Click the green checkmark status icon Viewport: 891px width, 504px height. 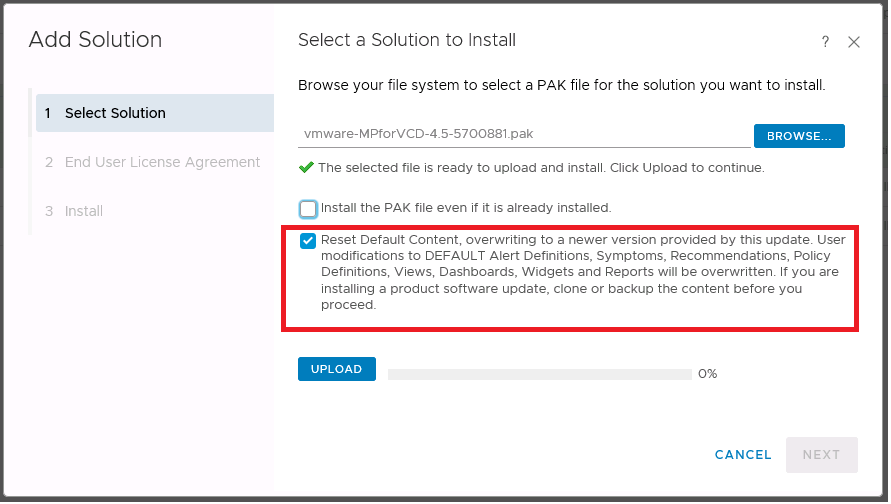306,167
